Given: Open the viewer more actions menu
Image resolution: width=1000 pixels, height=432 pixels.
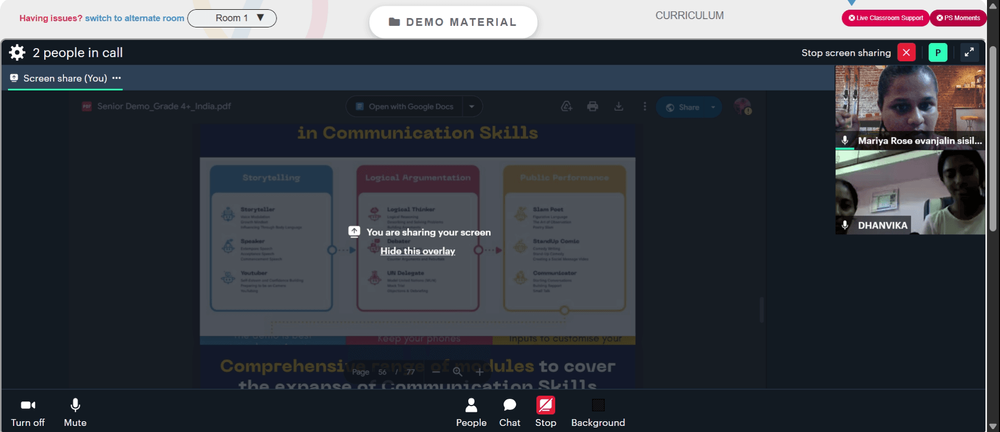Looking at the screenshot, I should coord(645,107).
